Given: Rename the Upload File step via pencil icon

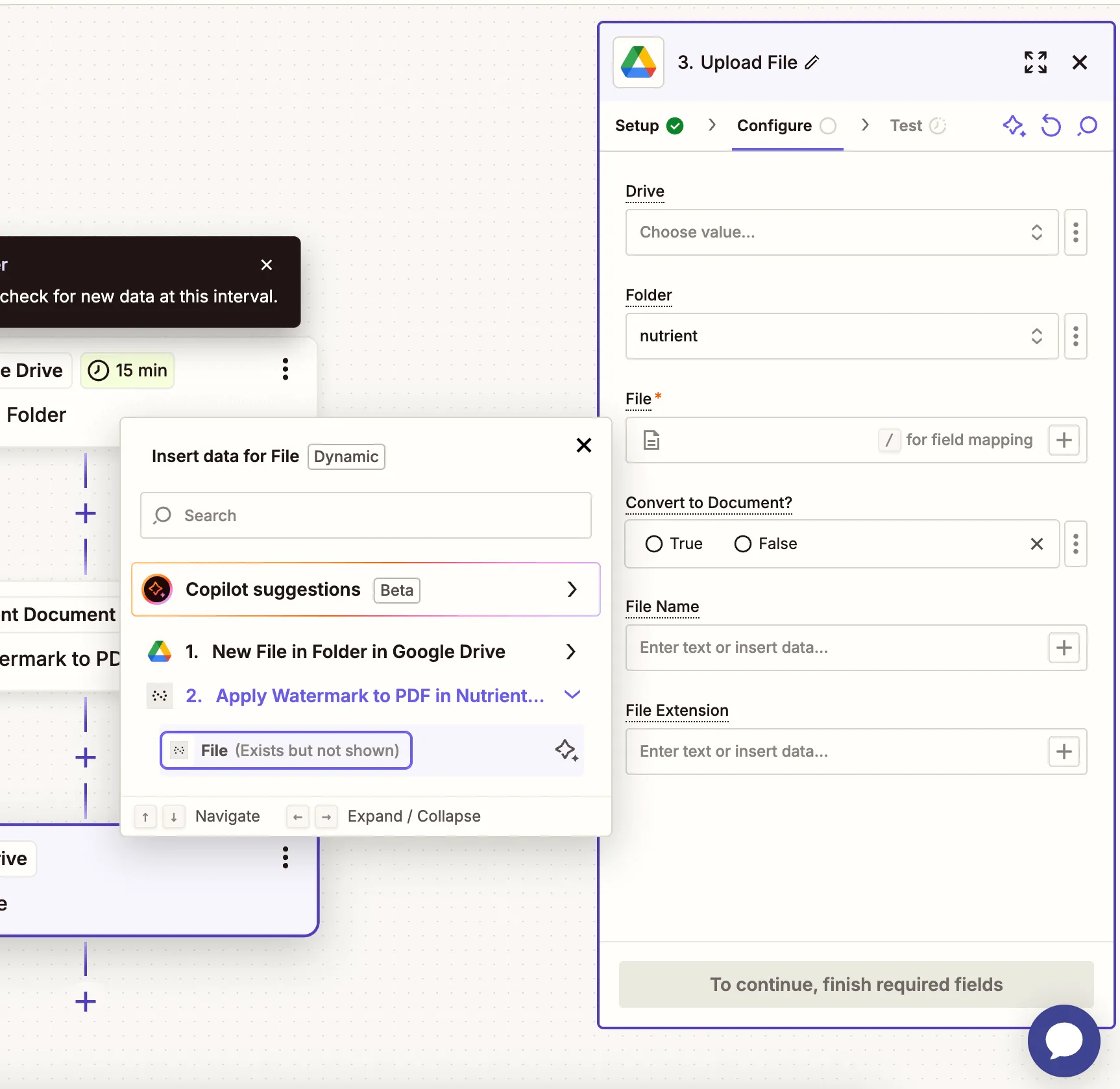Looking at the screenshot, I should point(812,62).
